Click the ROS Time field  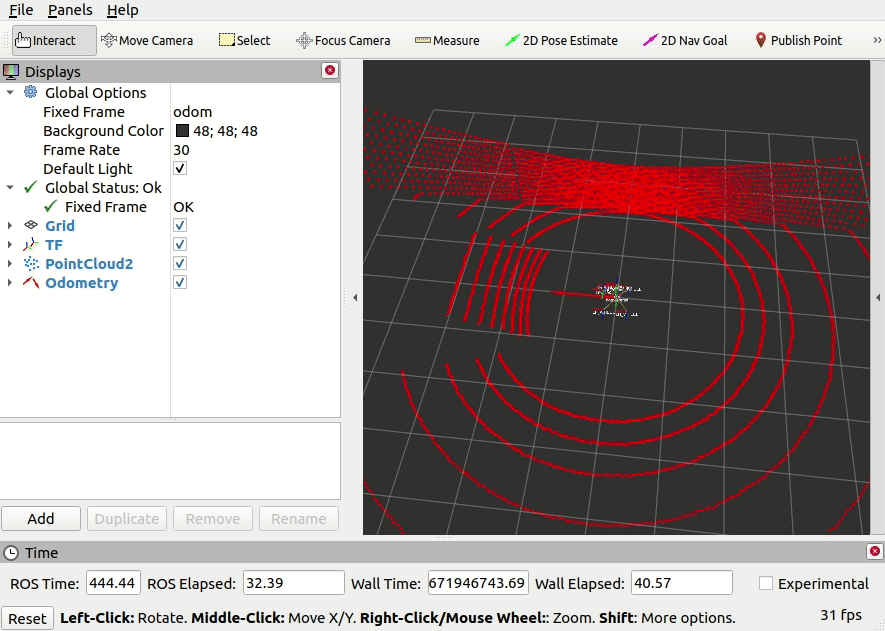click(x=113, y=582)
